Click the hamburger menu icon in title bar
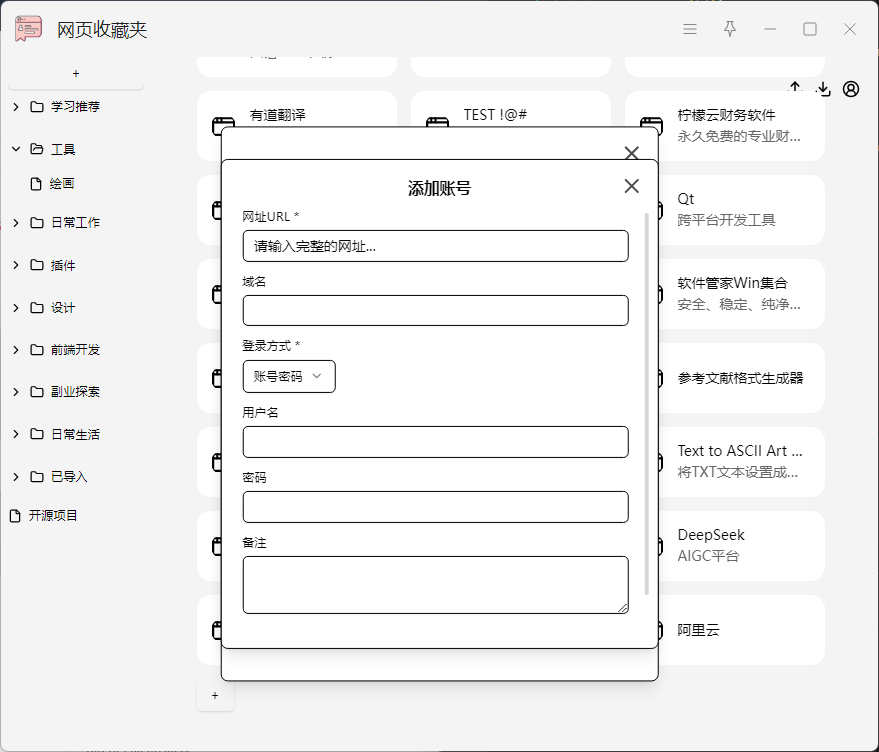 pyautogui.click(x=690, y=29)
